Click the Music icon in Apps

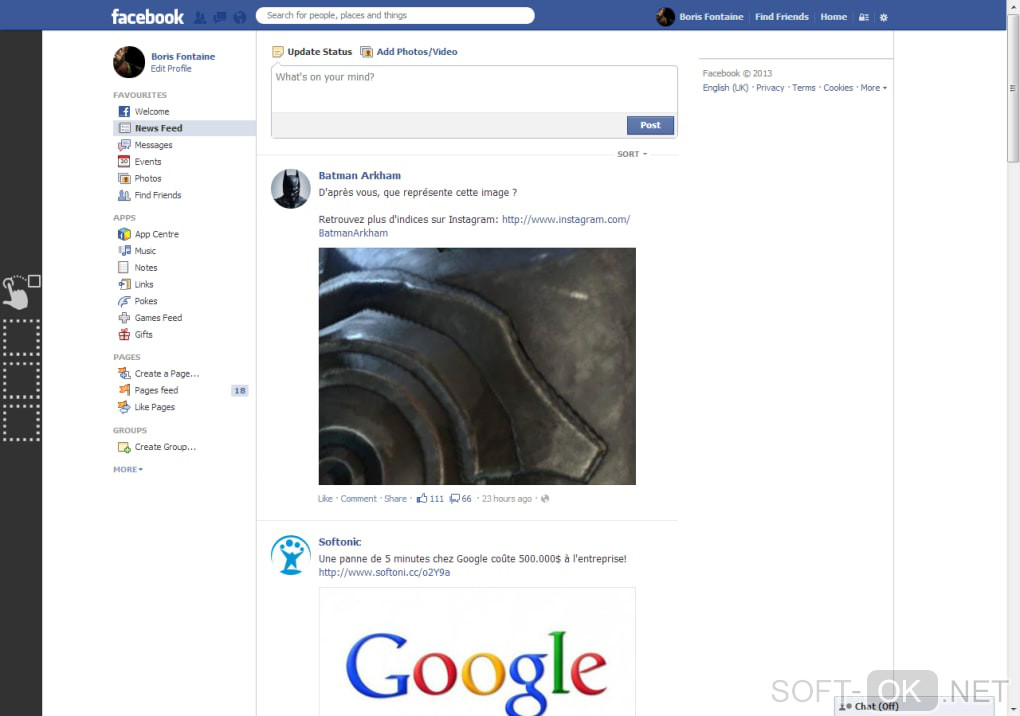(124, 250)
